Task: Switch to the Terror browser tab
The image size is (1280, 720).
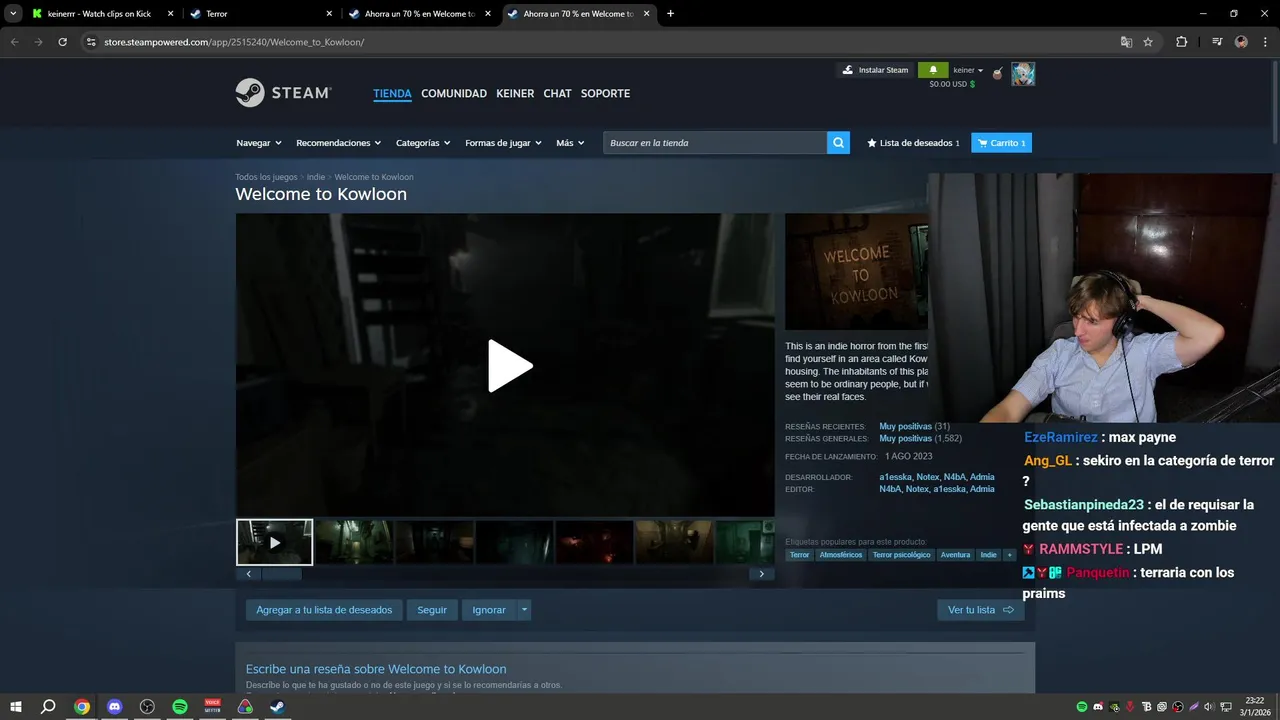Action: pyautogui.click(x=262, y=14)
